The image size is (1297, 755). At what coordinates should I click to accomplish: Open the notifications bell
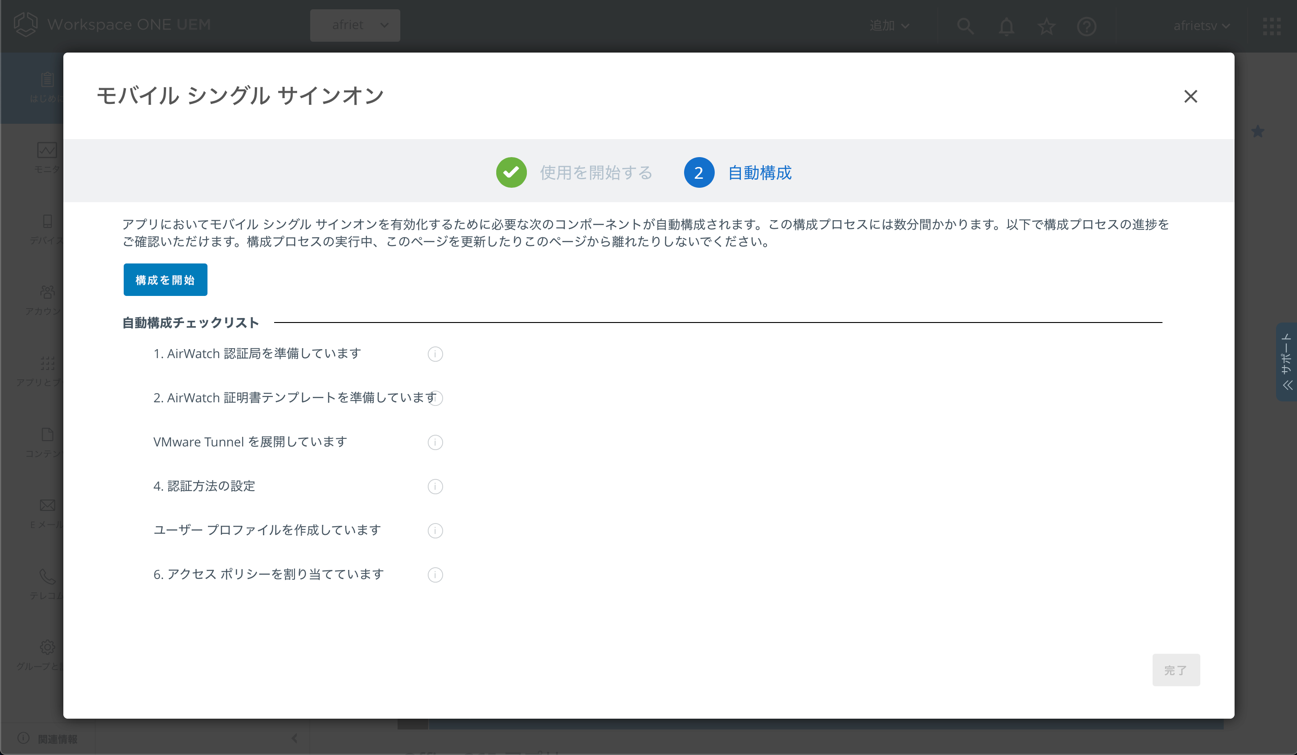[1006, 26]
